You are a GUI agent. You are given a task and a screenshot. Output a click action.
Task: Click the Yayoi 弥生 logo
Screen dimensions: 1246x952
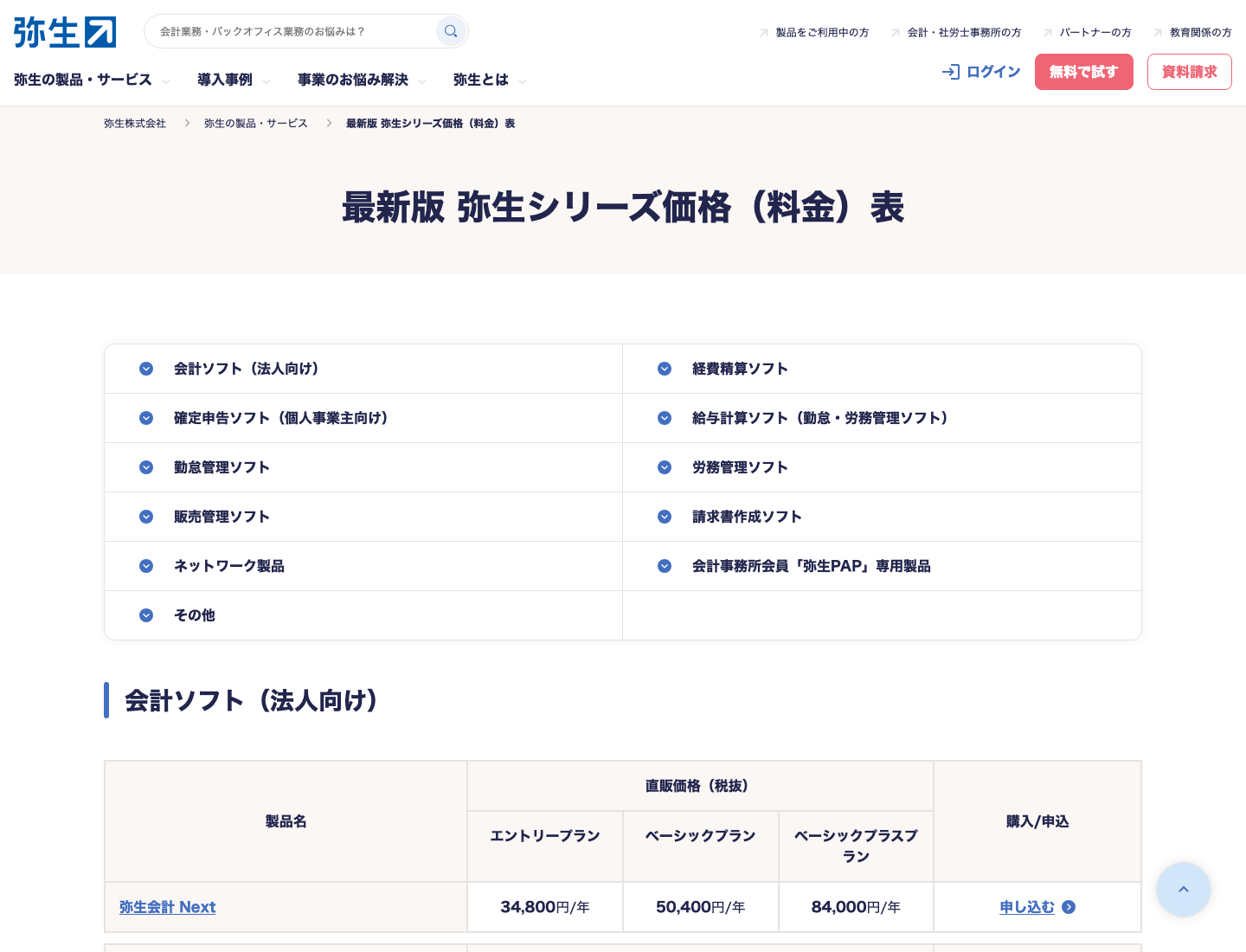click(x=65, y=32)
